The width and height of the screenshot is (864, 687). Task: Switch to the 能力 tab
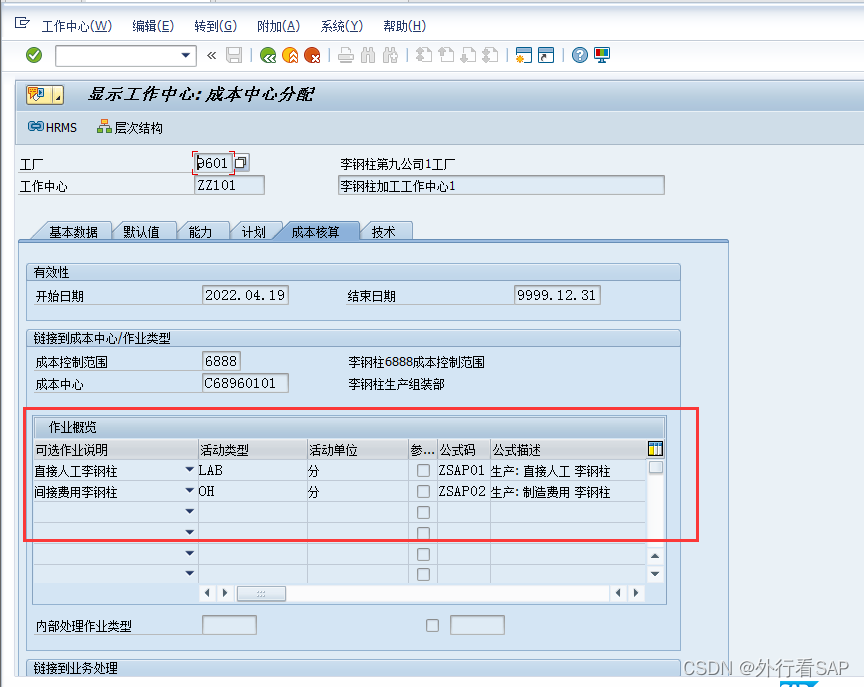tap(201, 232)
